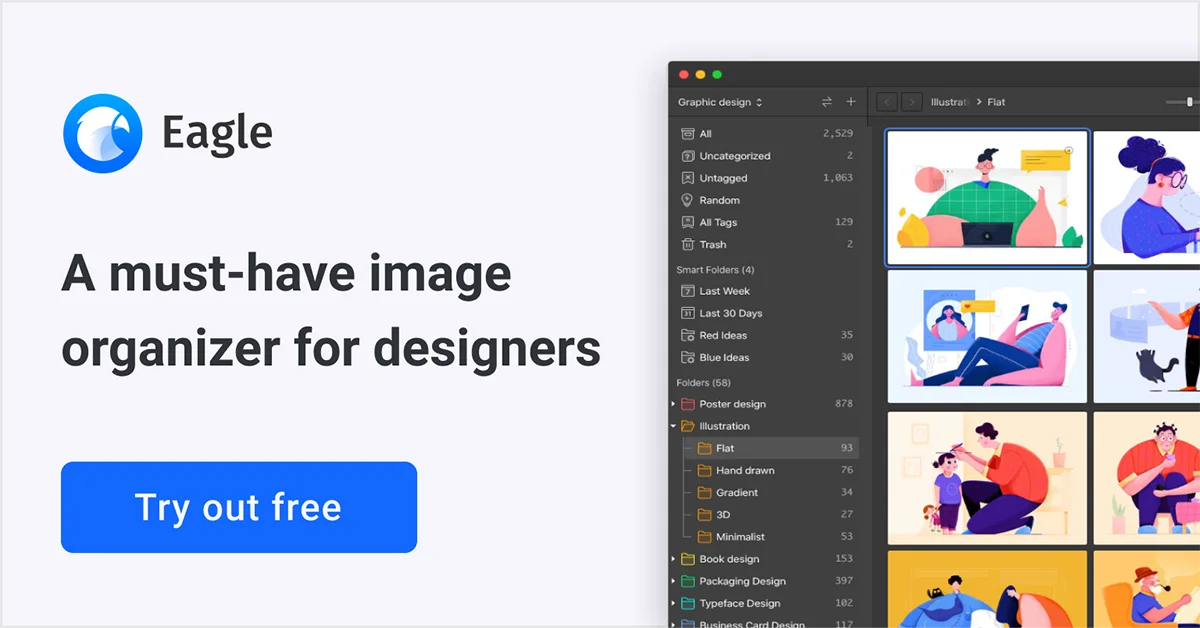Click the switch library arrows icon
The height and width of the screenshot is (628, 1200).
827,102
